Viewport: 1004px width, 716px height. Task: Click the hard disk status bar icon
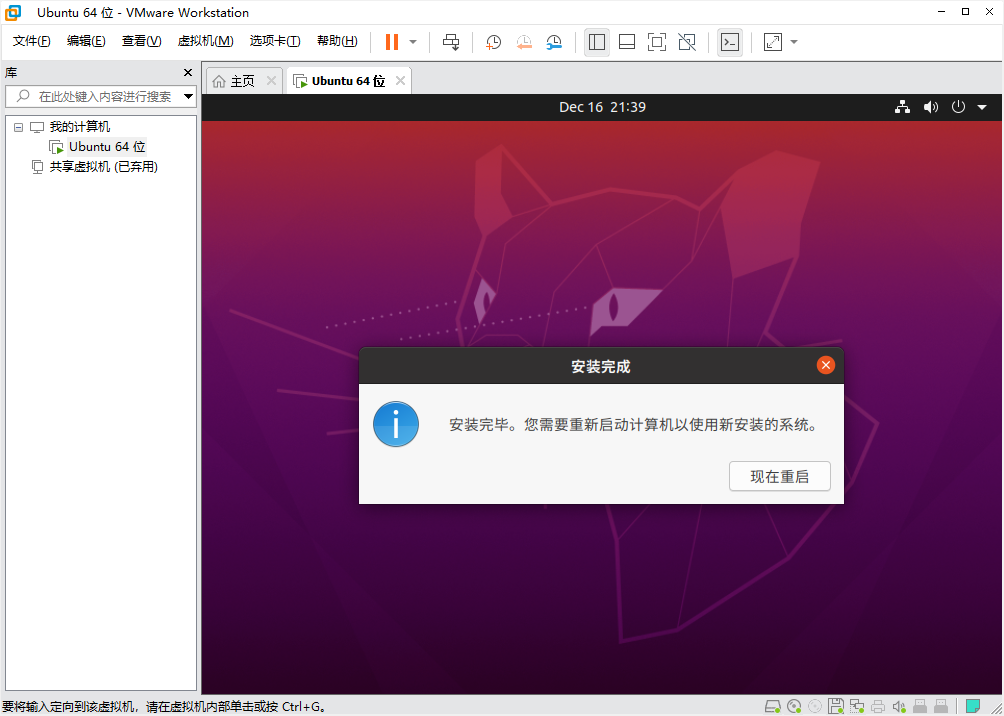click(773, 706)
